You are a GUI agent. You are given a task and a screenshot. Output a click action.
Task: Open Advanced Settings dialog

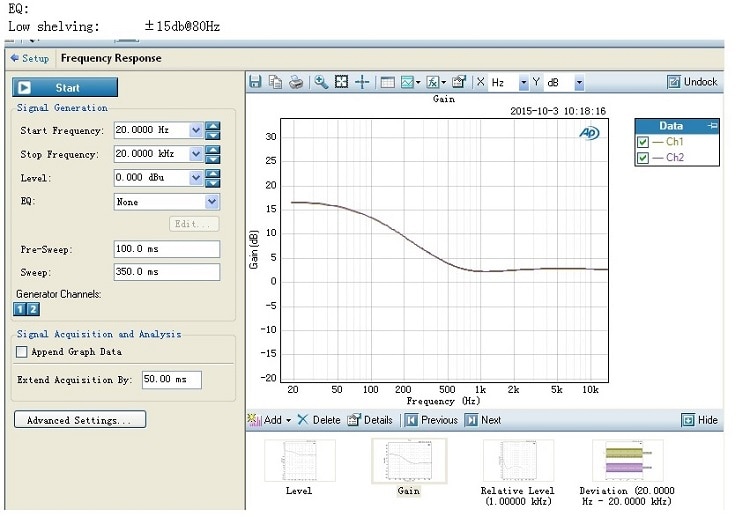point(80,419)
